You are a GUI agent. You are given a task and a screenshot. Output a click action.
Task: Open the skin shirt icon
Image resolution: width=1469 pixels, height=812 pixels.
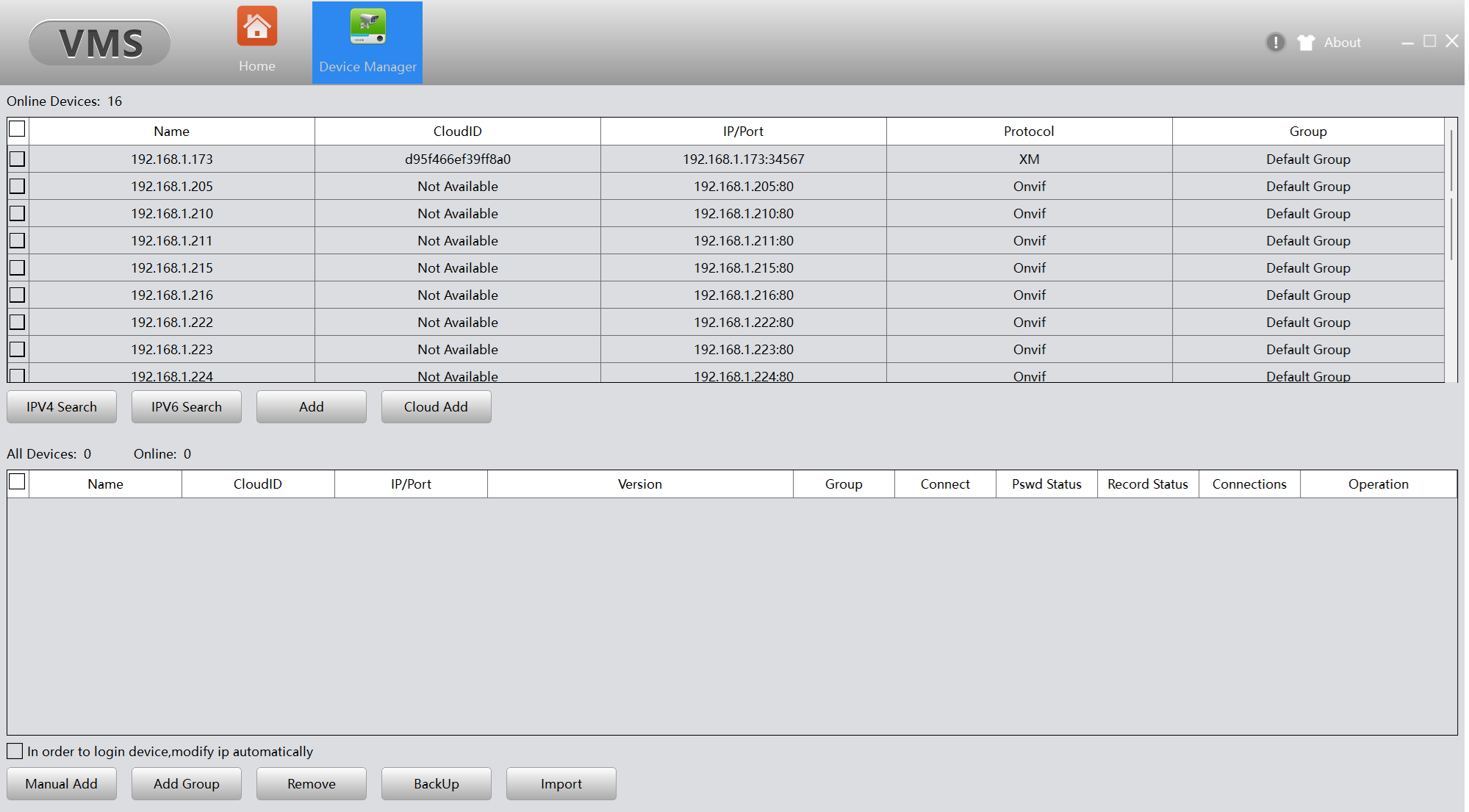[1306, 43]
